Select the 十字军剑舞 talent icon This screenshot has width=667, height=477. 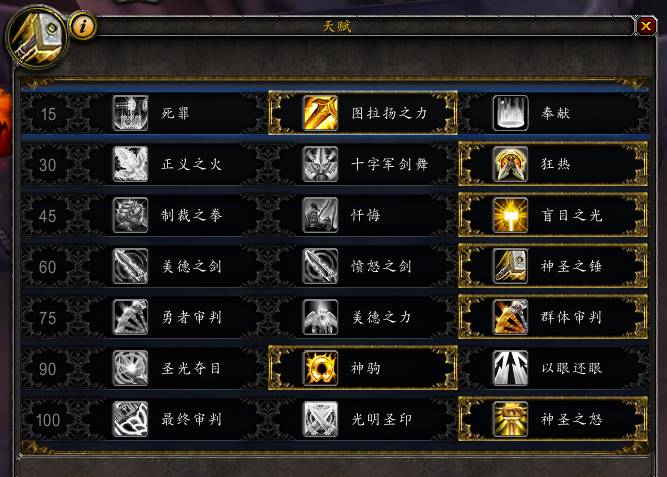320,164
